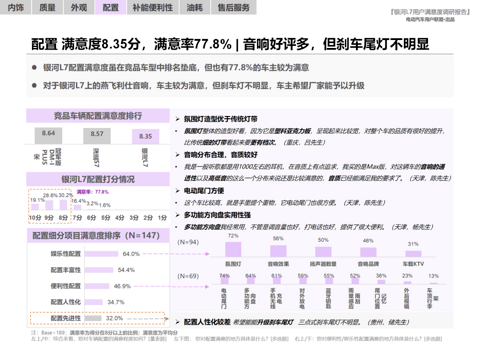
Task: Click the 娱乐性配置 64.0% bar
Action: tap(101, 254)
